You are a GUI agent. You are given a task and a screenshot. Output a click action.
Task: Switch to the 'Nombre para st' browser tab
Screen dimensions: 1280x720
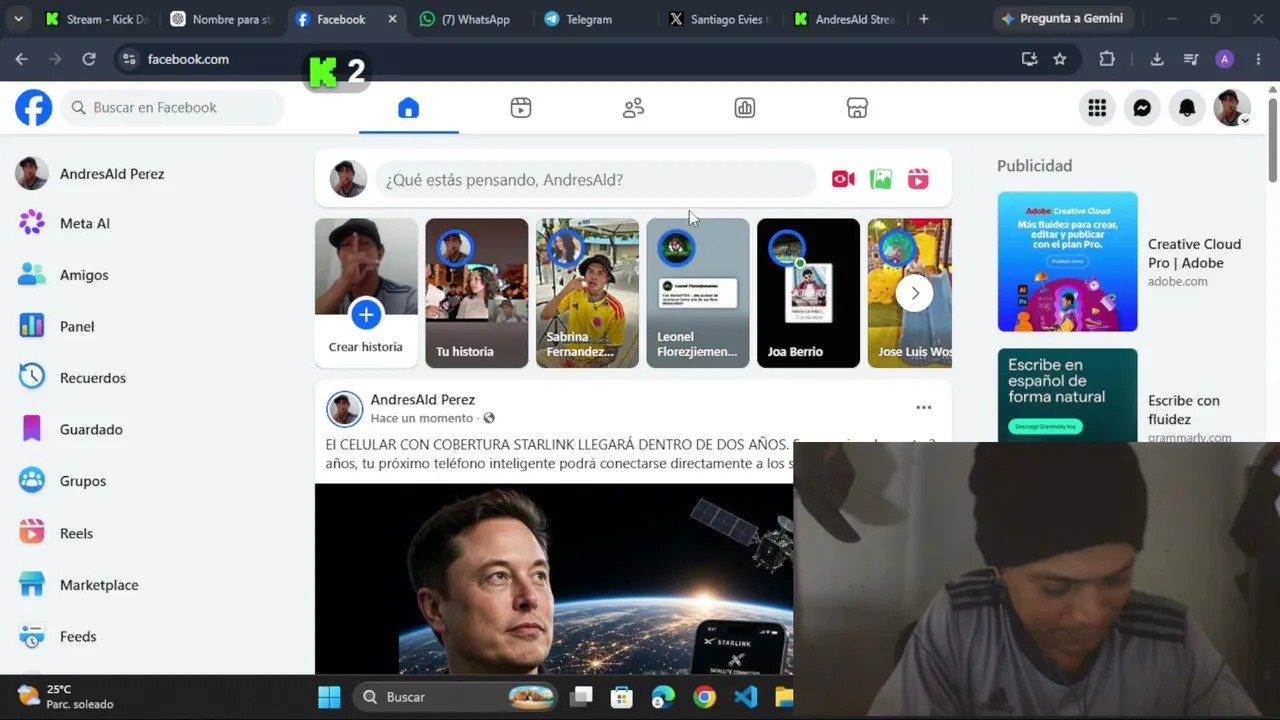[221, 19]
